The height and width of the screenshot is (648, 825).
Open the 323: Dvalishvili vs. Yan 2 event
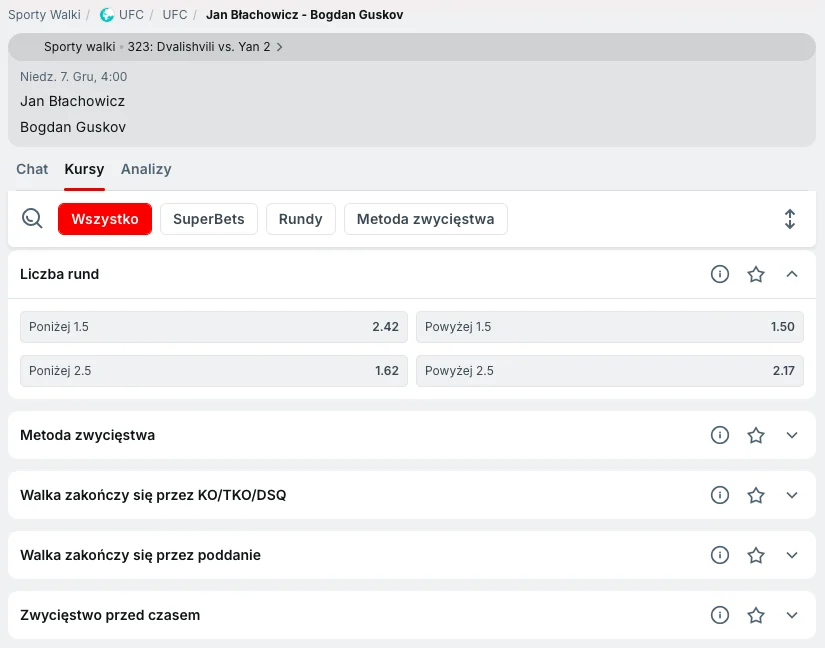(x=204, y=47)
